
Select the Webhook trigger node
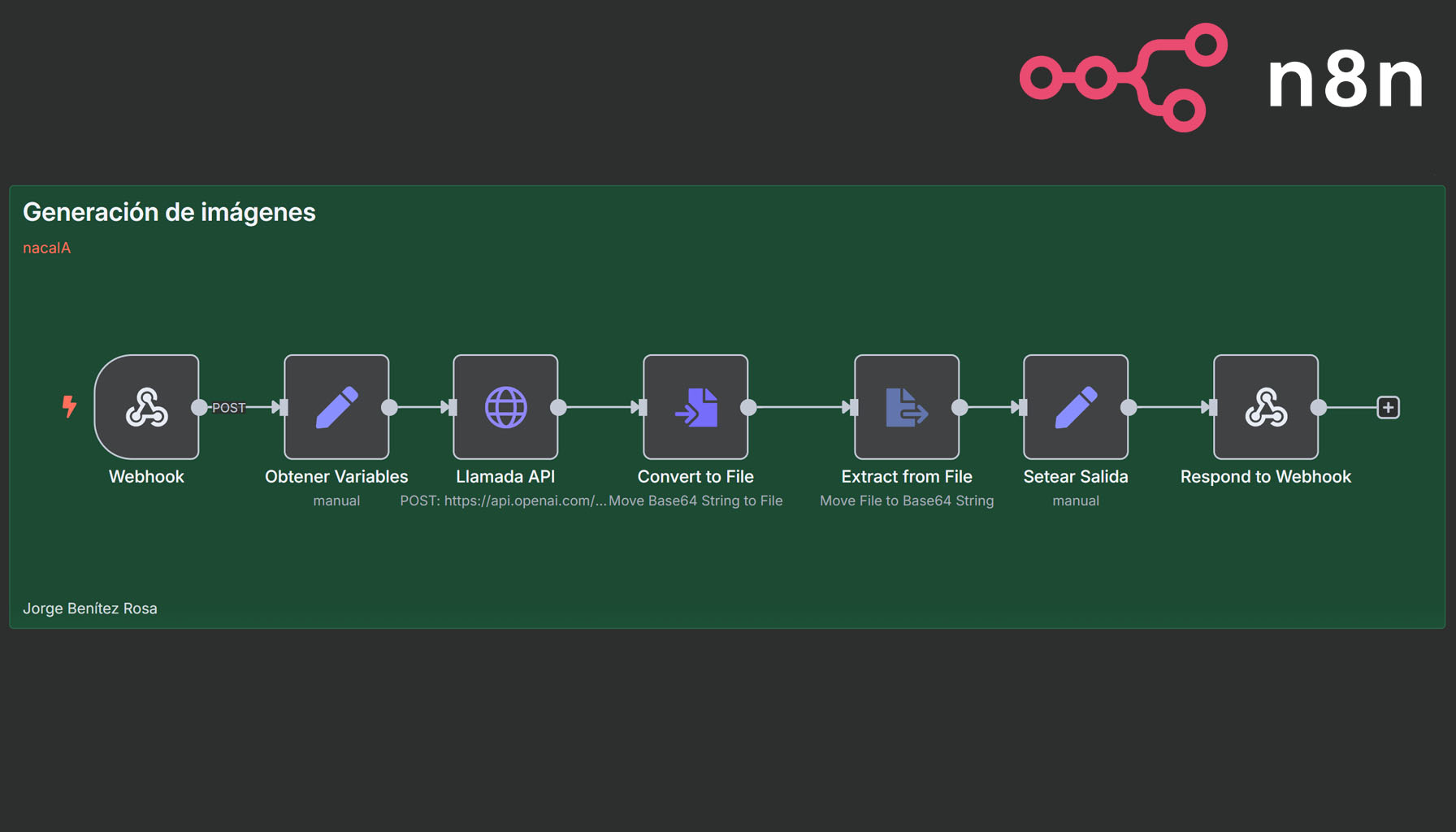(x=146, y=407)
